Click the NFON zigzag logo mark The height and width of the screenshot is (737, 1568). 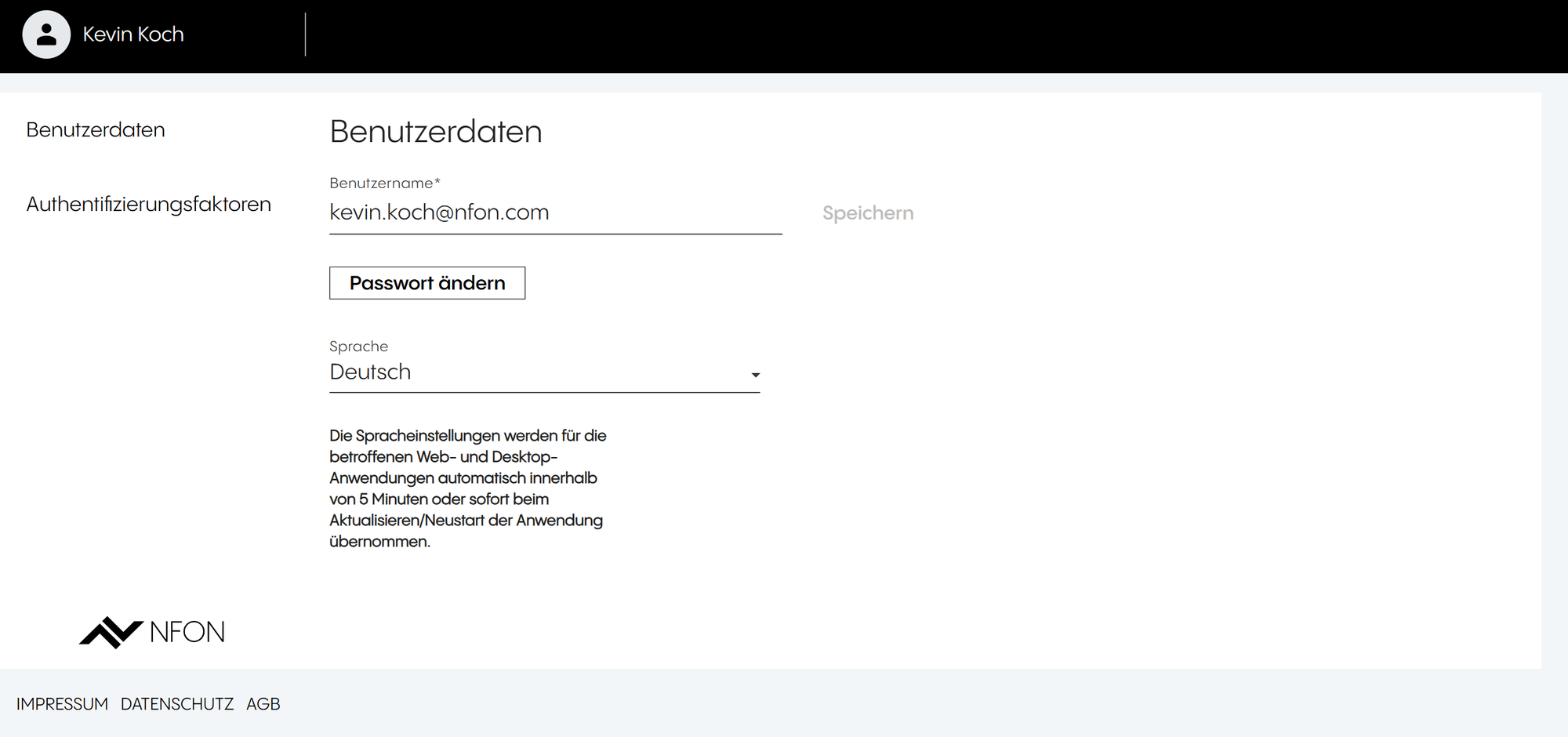pos(111,632)
